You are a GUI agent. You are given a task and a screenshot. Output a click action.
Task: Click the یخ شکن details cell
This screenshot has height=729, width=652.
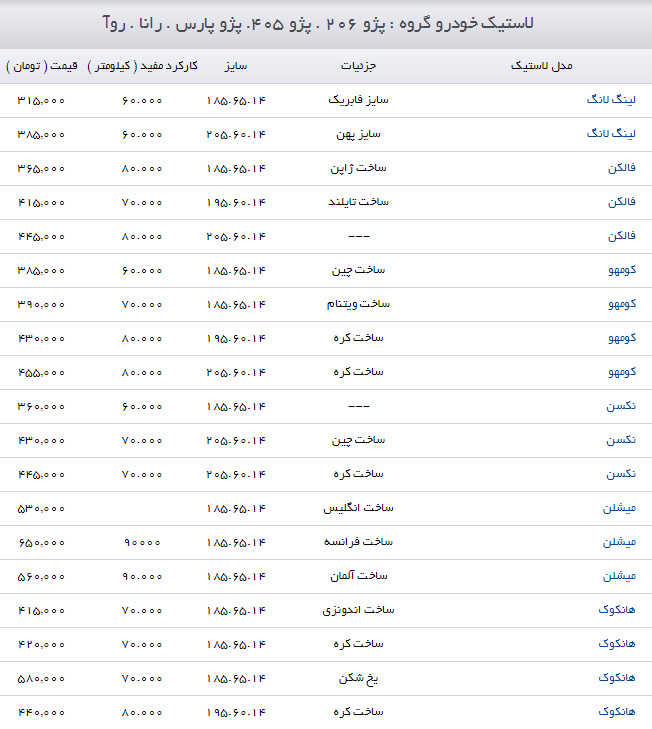[359, 678]
